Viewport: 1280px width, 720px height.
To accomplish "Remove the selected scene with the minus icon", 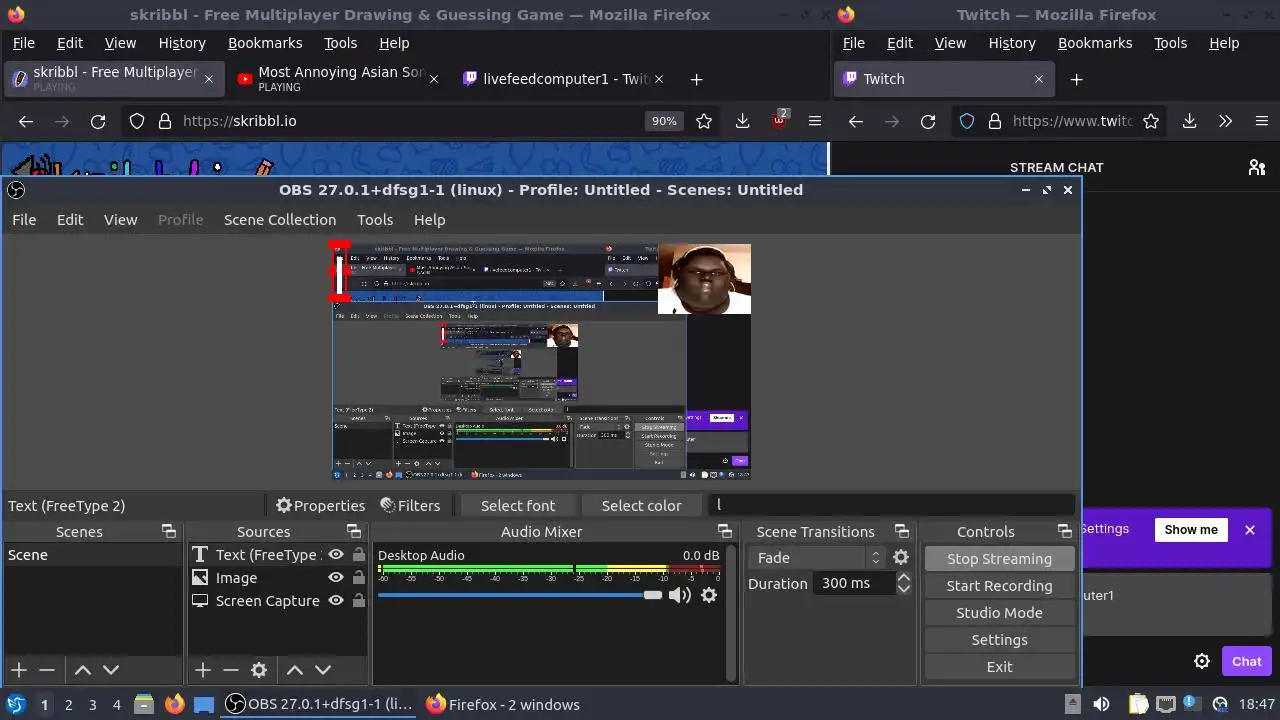I will tap(47, 670).
